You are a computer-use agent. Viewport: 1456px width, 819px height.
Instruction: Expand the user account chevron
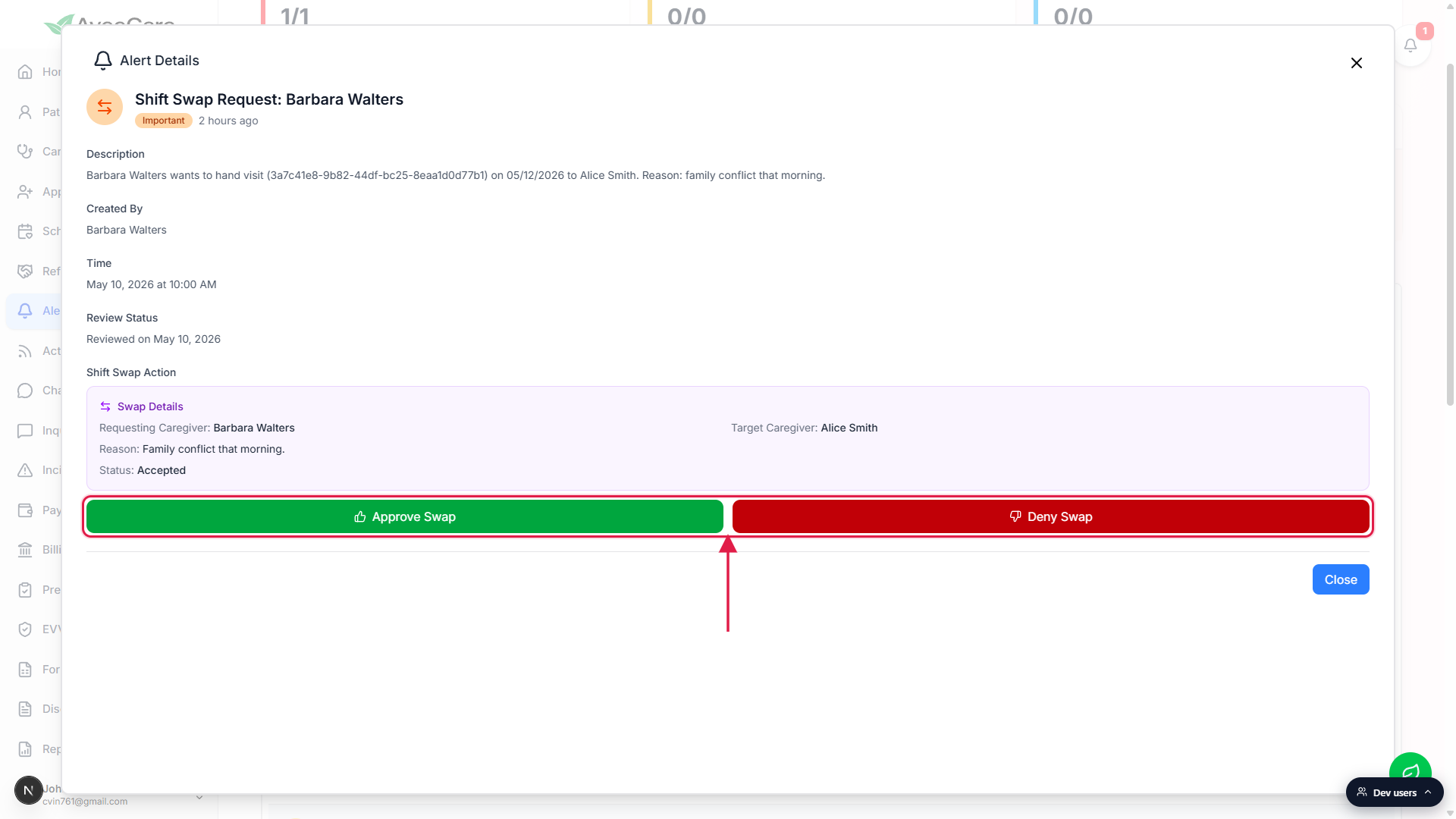pyautogui.click(x=199, y=797)
